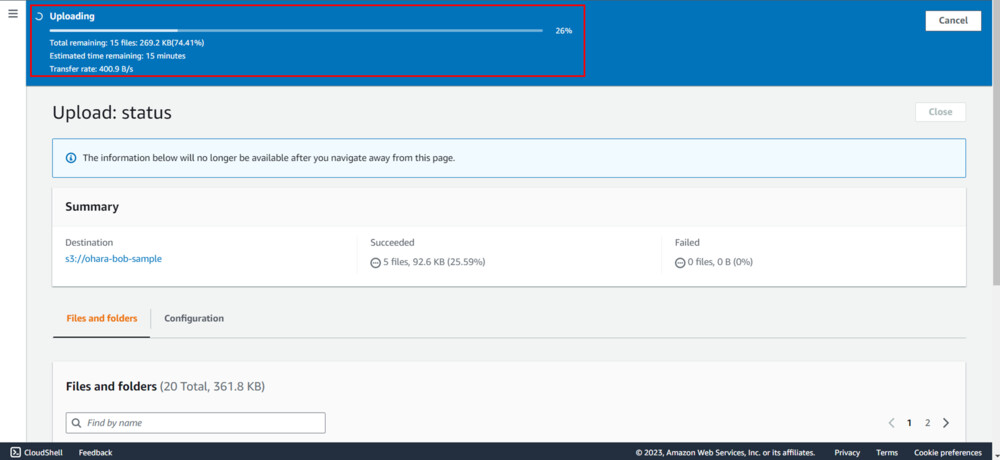This screenshot has width=1000, height=460.
Task: Click the info icon in the banner
Action: point(70,158)
